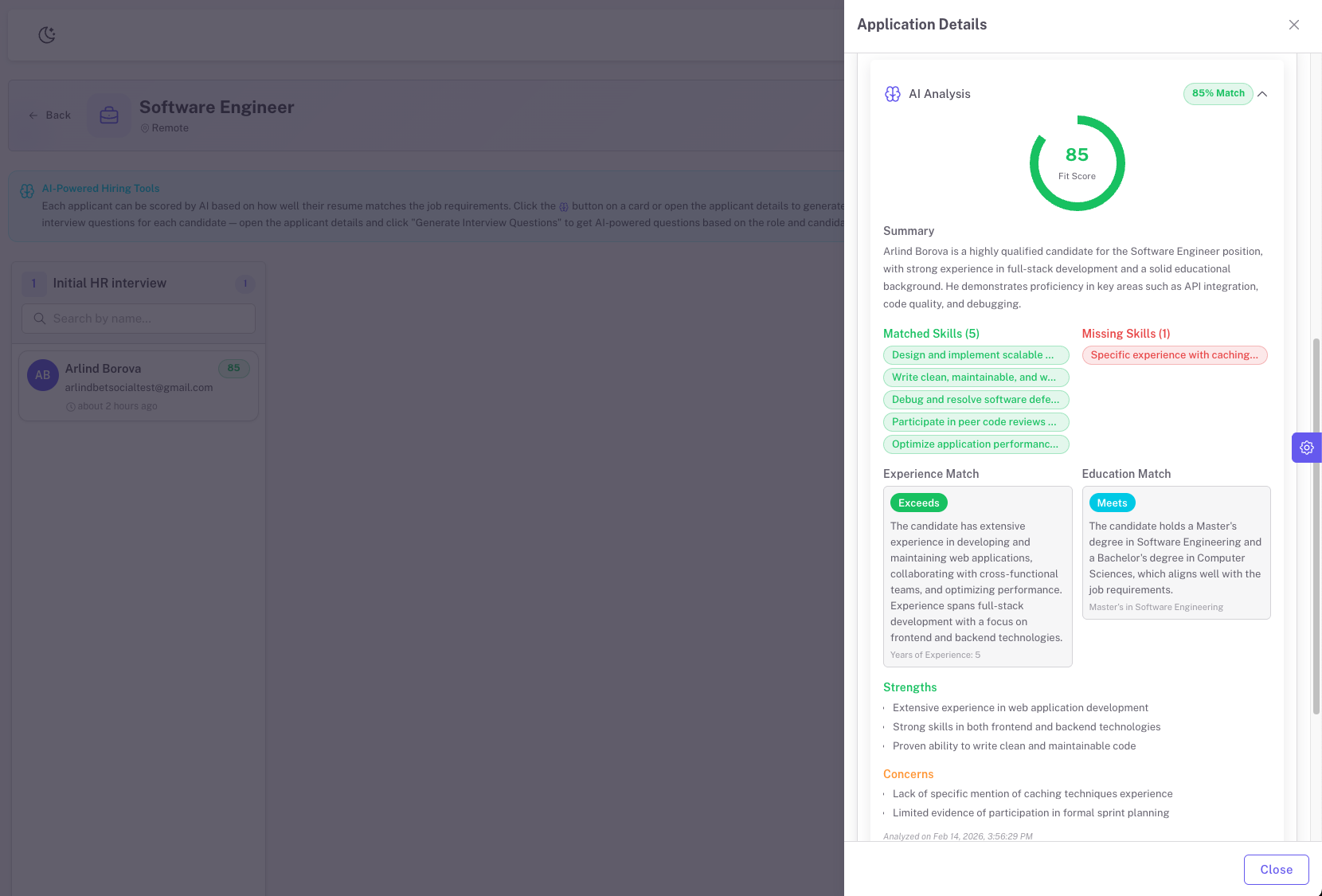Click Arlind Borova's avatar initials
Viewport: 1322px width, 896px height.
coord(42,375)
